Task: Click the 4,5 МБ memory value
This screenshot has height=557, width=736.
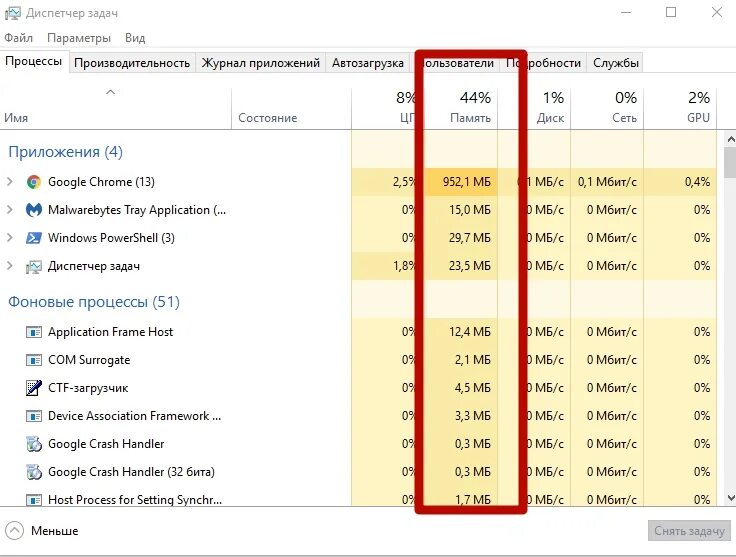Action: point(472,388)
